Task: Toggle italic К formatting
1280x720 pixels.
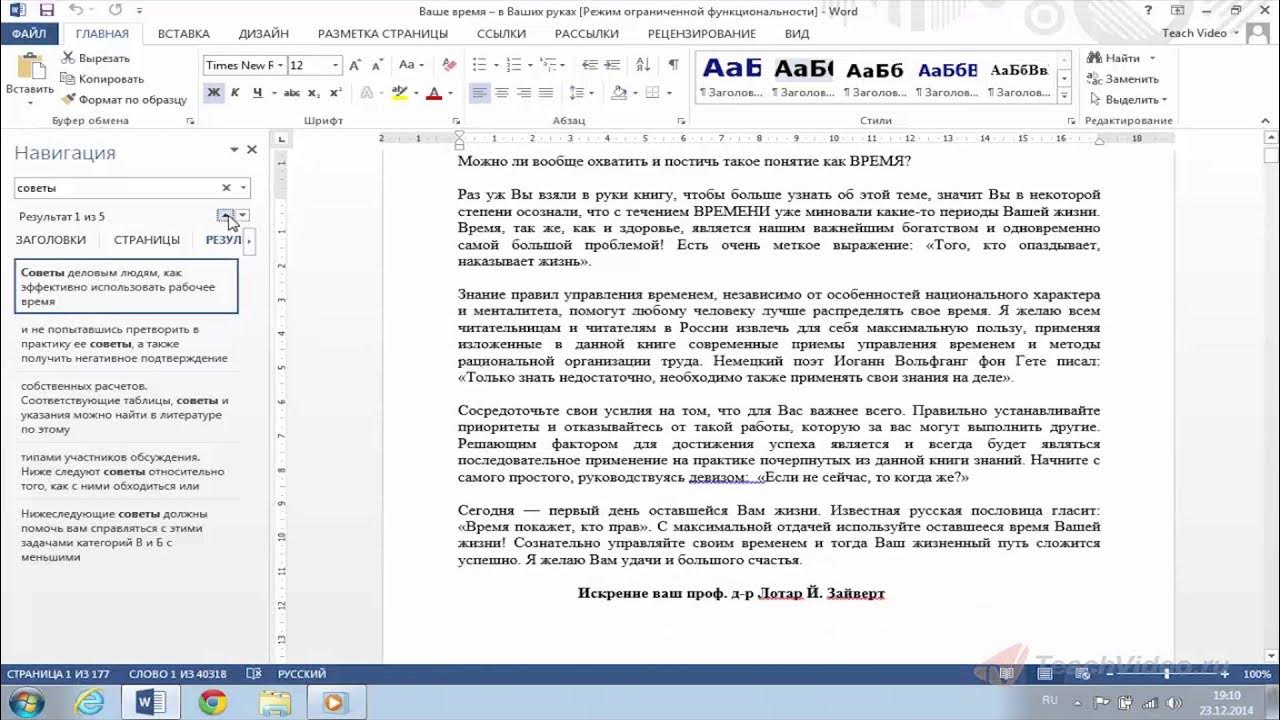Action: 236,93
